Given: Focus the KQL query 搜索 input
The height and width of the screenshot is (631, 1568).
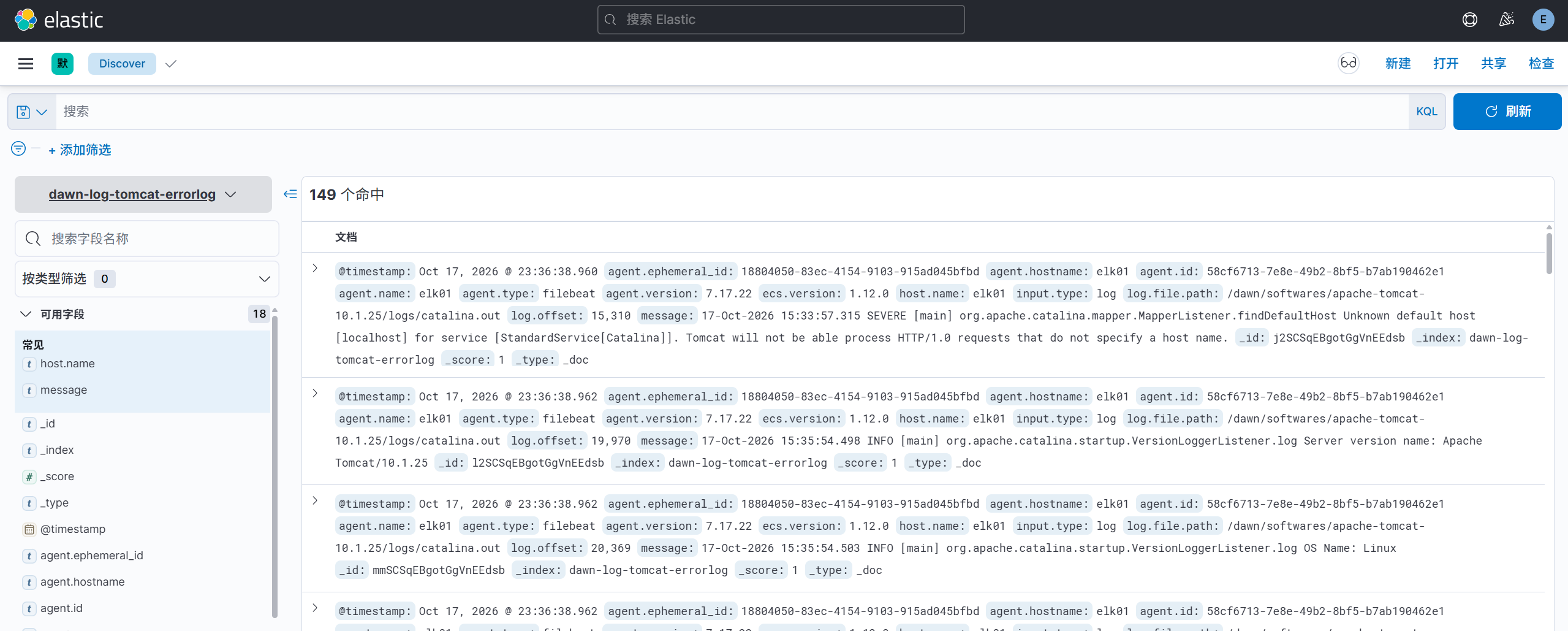Looking at the screenshot, I should coord(732,112).
